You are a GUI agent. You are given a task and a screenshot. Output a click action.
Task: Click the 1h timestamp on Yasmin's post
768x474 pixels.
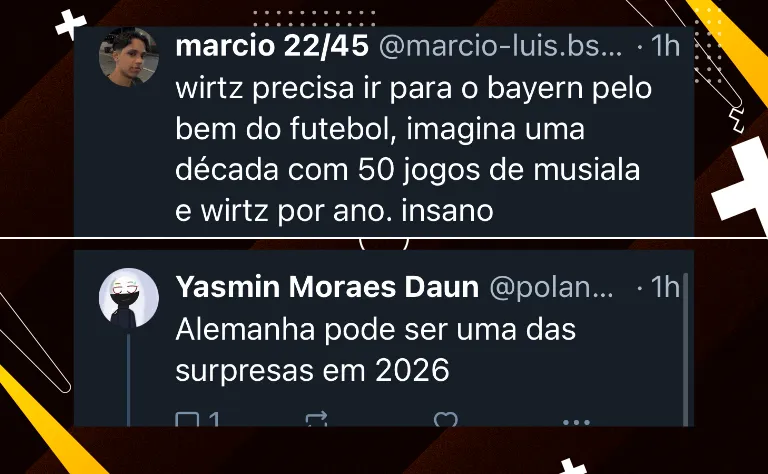pos(665,287)
